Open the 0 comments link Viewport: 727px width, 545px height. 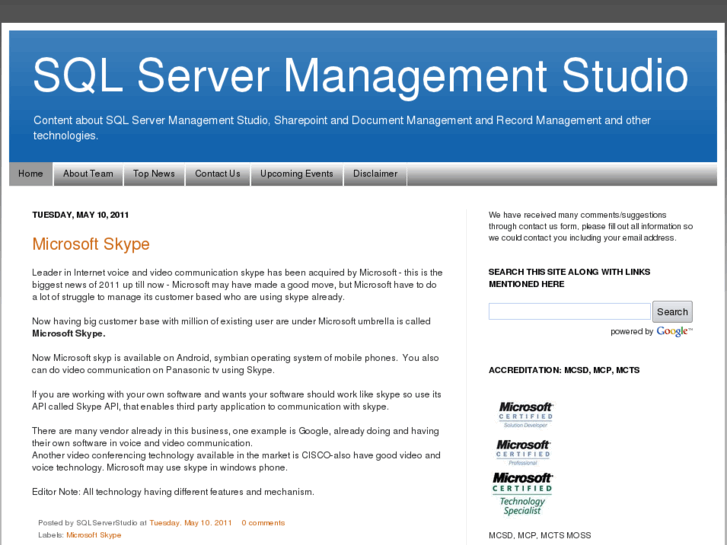[263, 523]
